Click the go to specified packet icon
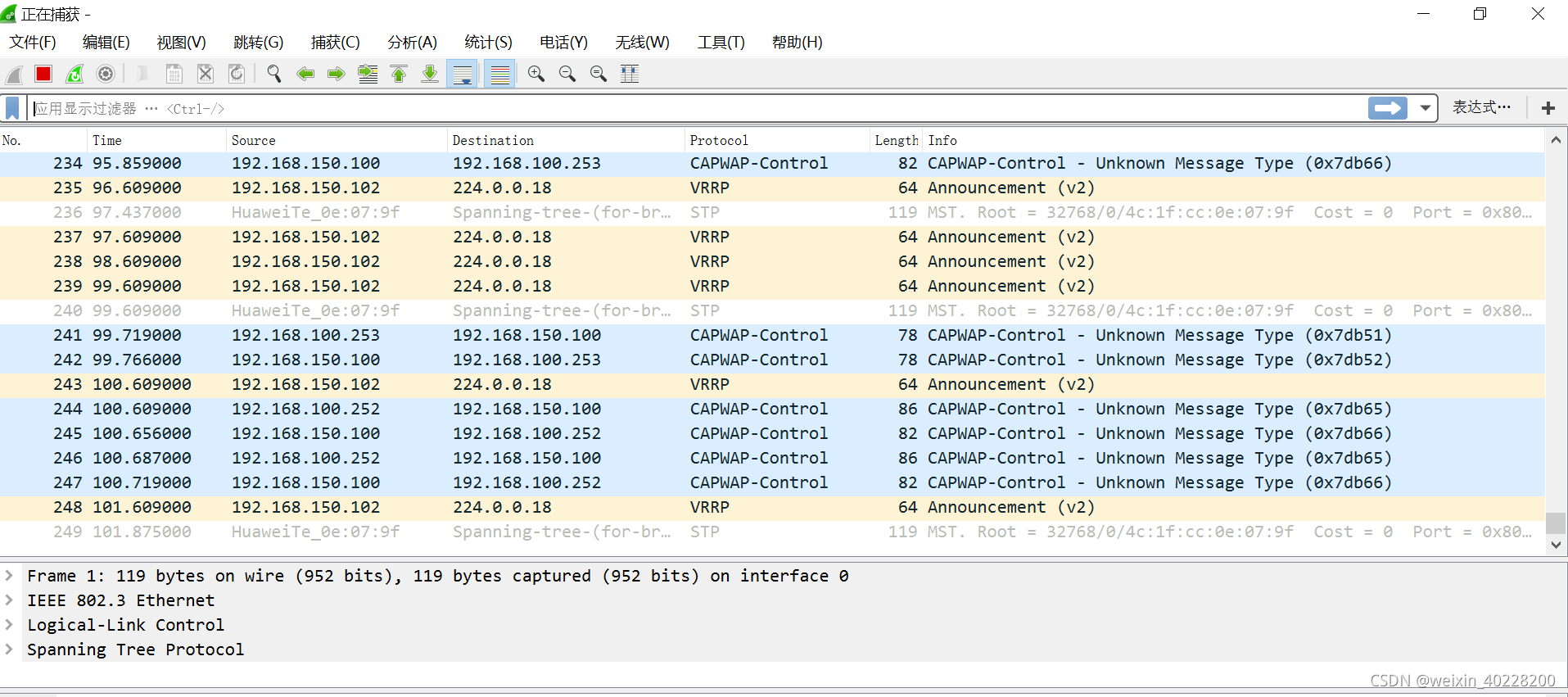The height and width of the screenshot is (697, 1568). click(x=368, y=75)
